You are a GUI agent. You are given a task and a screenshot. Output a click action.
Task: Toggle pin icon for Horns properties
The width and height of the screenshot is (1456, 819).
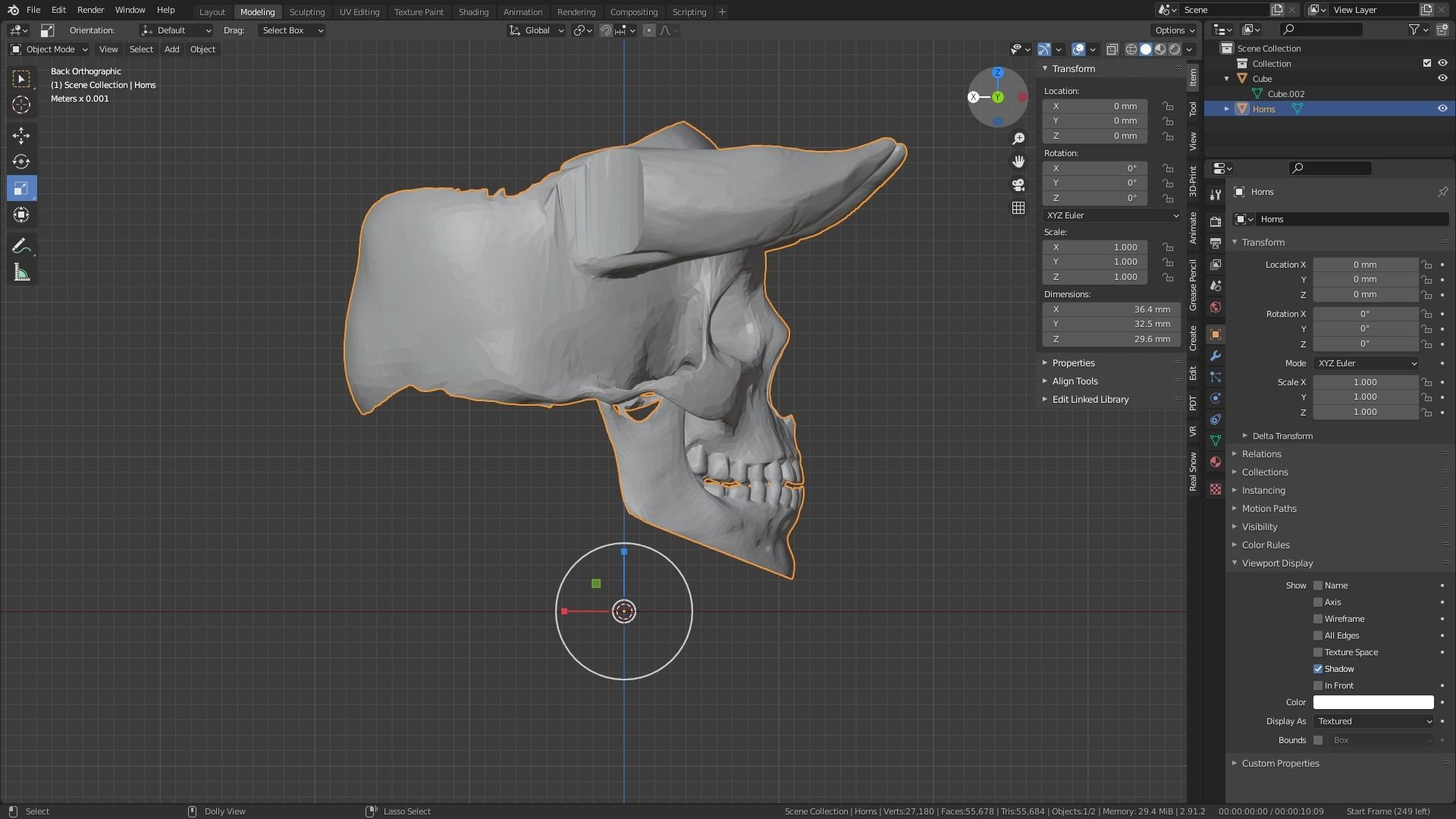tap(1442, 192)
